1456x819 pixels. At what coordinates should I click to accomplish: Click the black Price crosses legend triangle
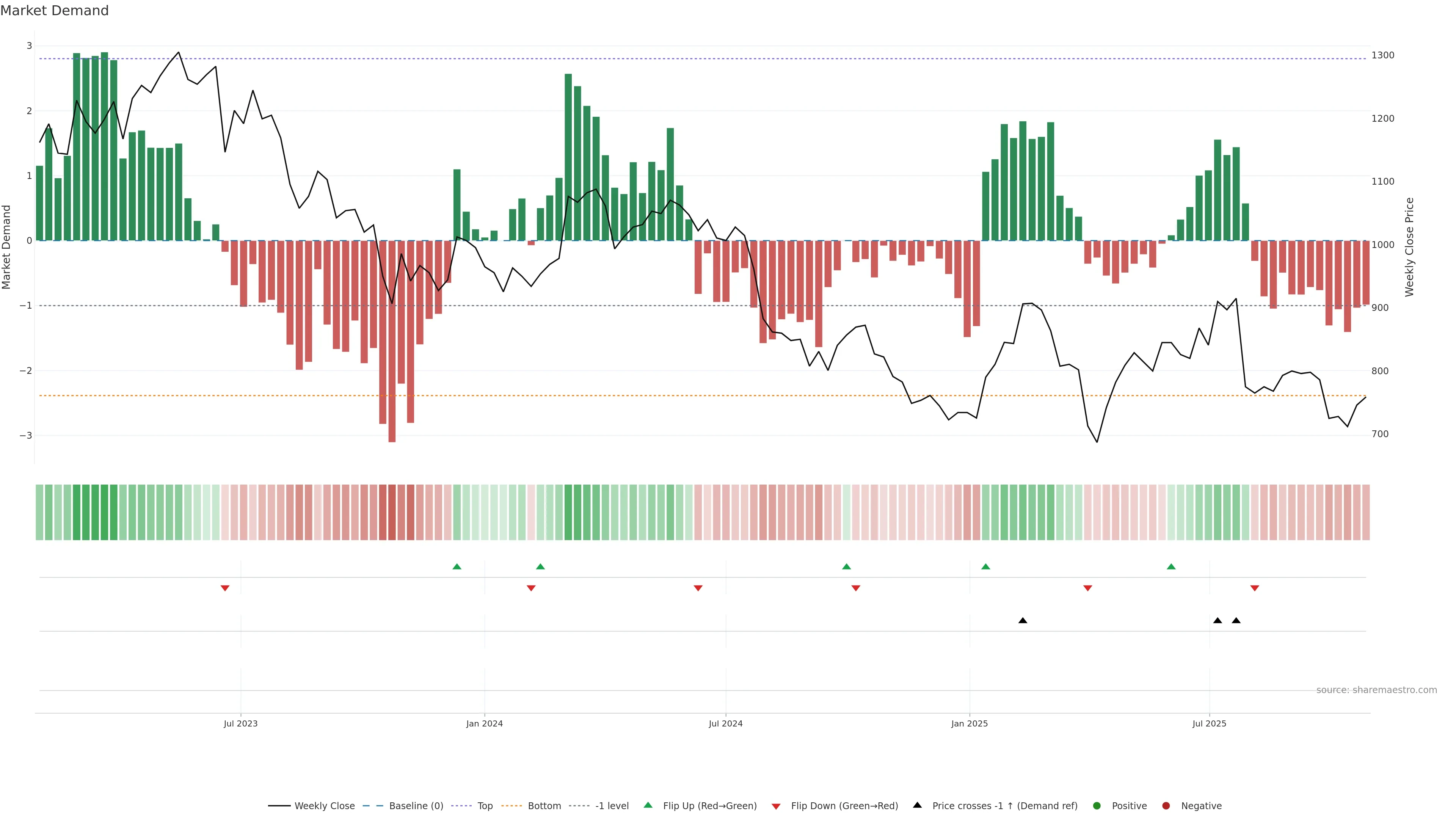[x=917, y=805]
